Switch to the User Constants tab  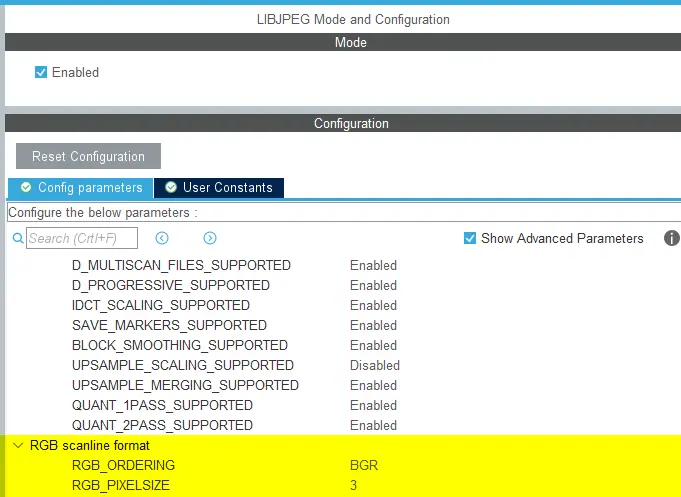point(227,188)
